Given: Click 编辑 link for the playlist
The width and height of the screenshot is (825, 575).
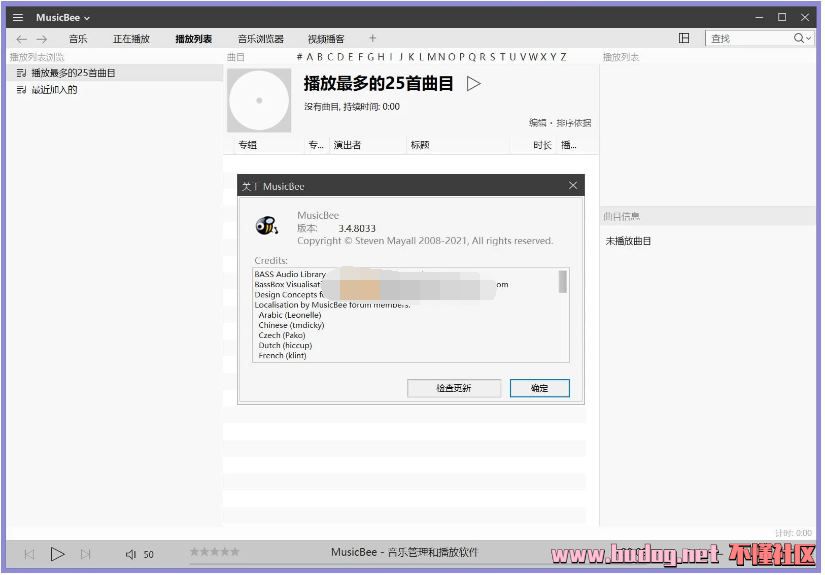Looking at the screenshot, I should (537, 123).
